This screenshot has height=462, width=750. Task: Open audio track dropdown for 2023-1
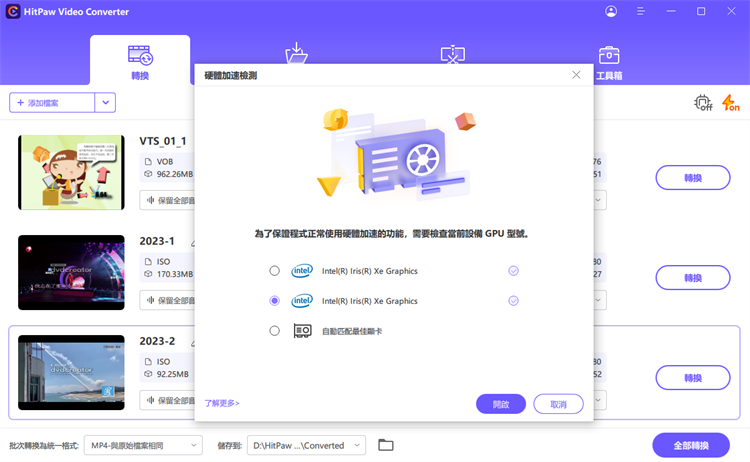(167, 300)
